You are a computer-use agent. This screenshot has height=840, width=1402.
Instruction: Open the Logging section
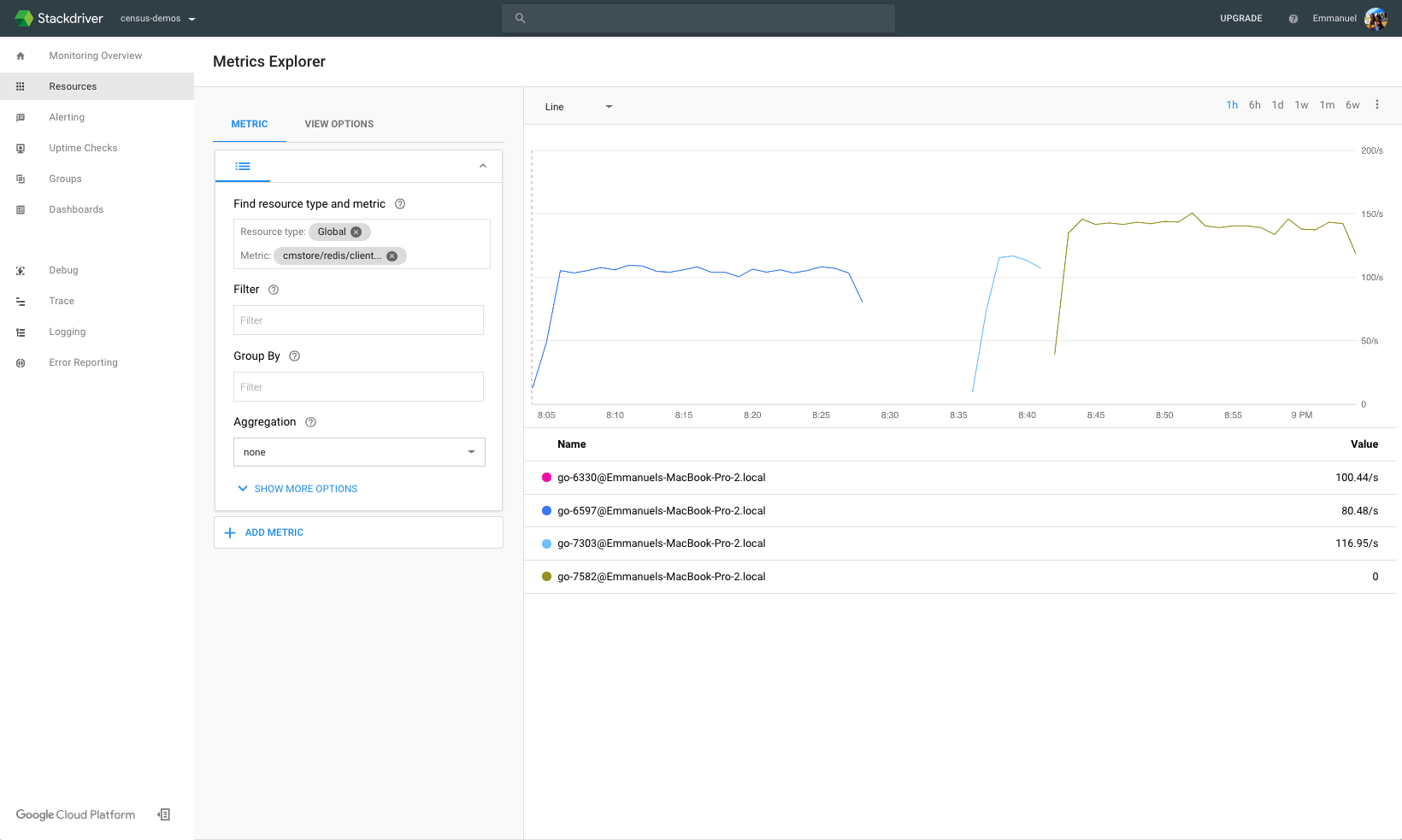[68, 332]
